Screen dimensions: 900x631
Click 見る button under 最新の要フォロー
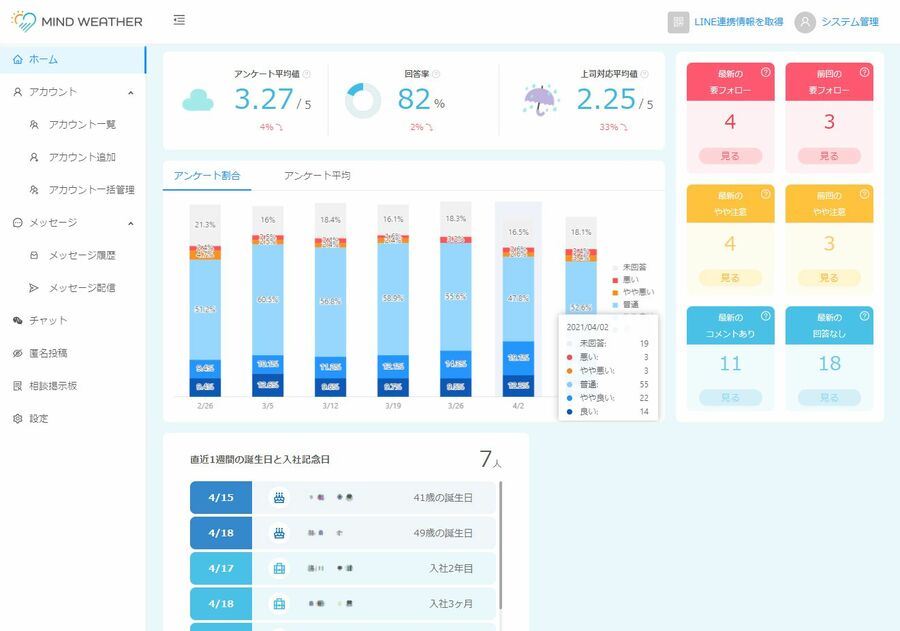tap(730, 156)
